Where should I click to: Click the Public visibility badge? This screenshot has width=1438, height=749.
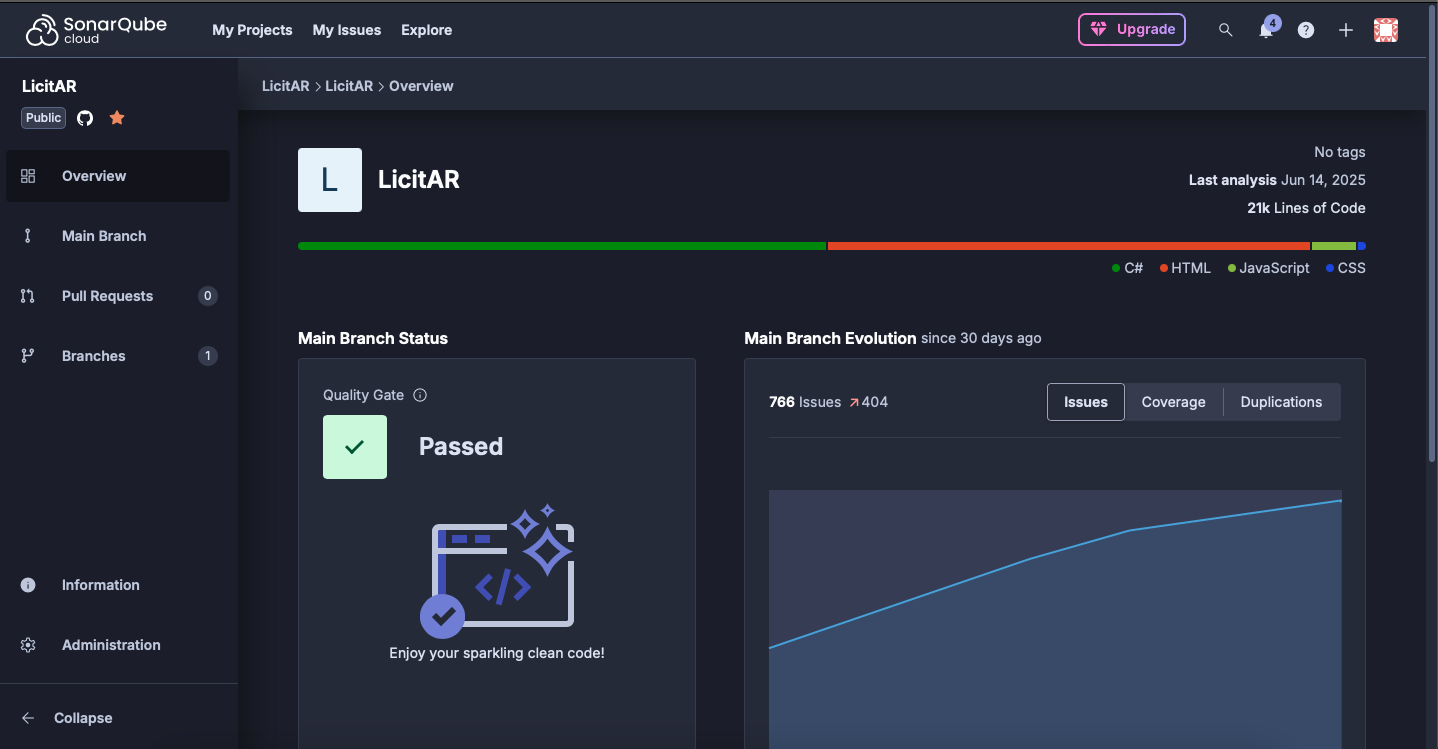click(44, 118)
